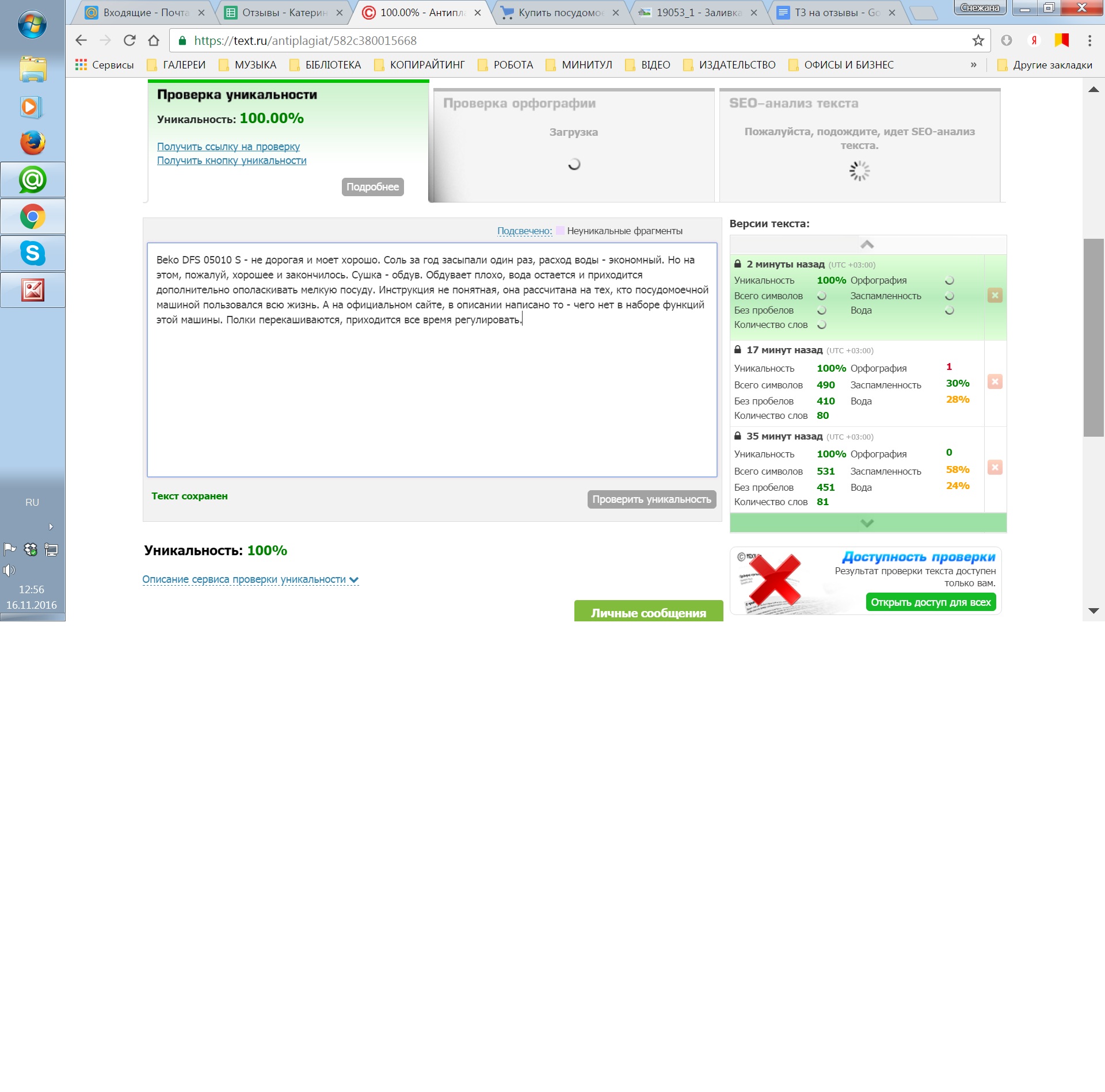Expand Описание сервиса проверки уникальности section

pyautogui.click(x=250, y=579)
